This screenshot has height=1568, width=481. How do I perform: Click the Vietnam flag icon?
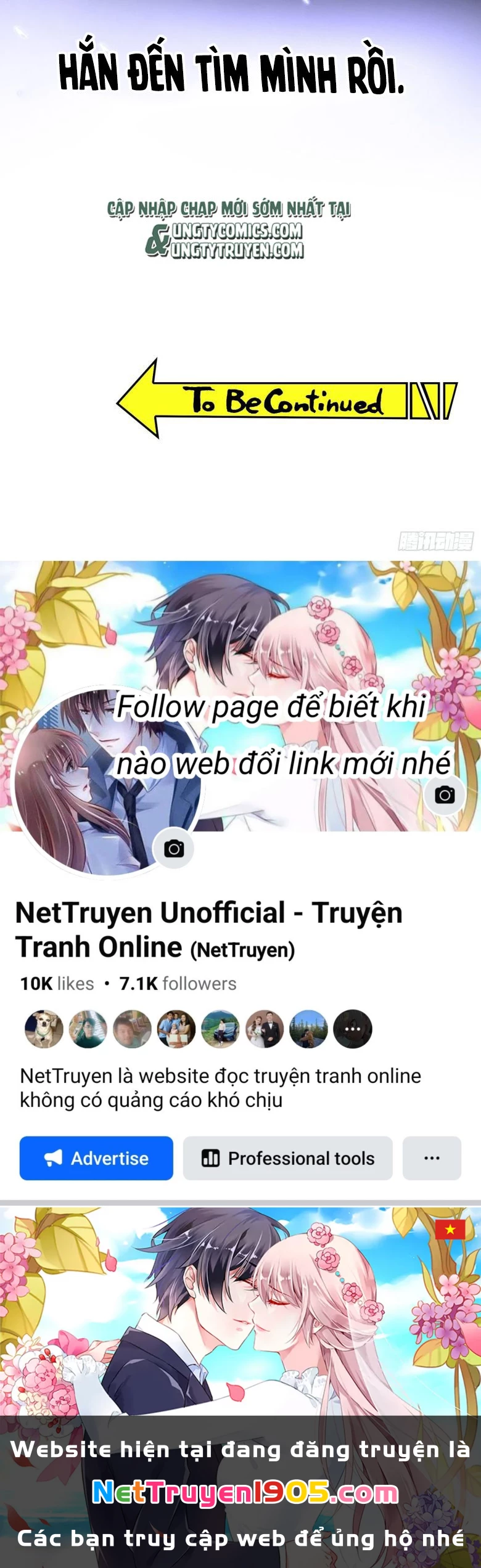[450, 1230]
